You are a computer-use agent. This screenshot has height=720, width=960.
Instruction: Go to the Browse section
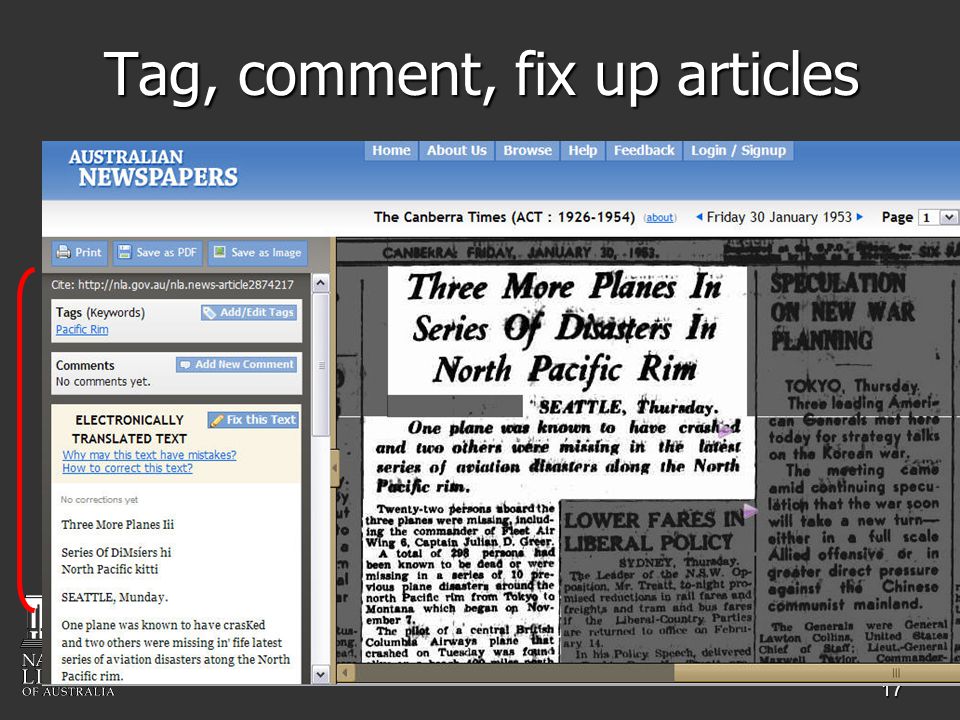click(527, 151)
